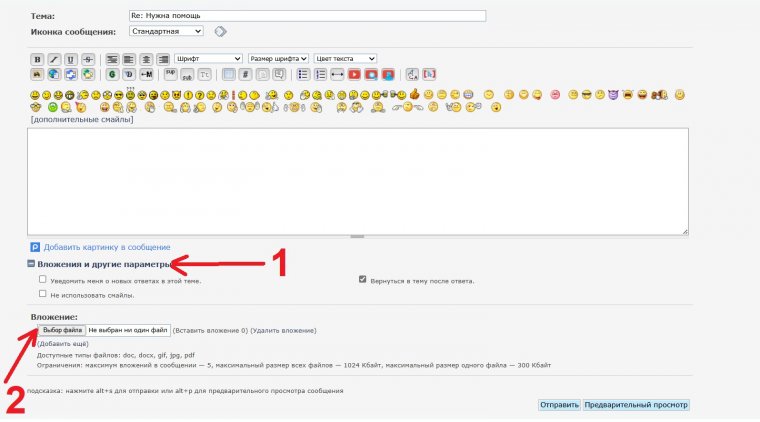Screen dimensions: 760x422
Task: Open the Стандартная message icon dropdown
Action: click(166, 31)
